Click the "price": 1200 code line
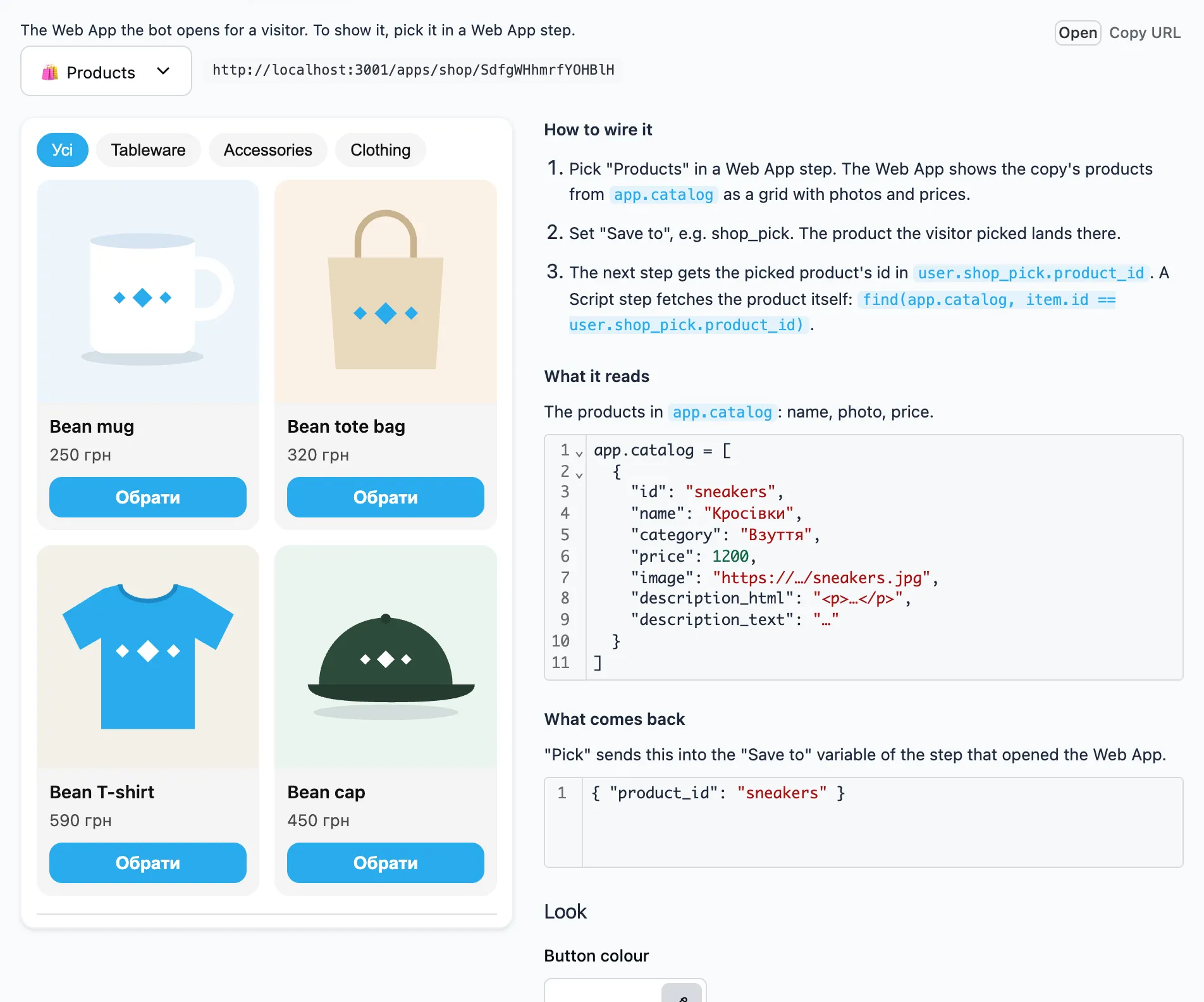The image size is (1204, 1002). coord(694,557)
